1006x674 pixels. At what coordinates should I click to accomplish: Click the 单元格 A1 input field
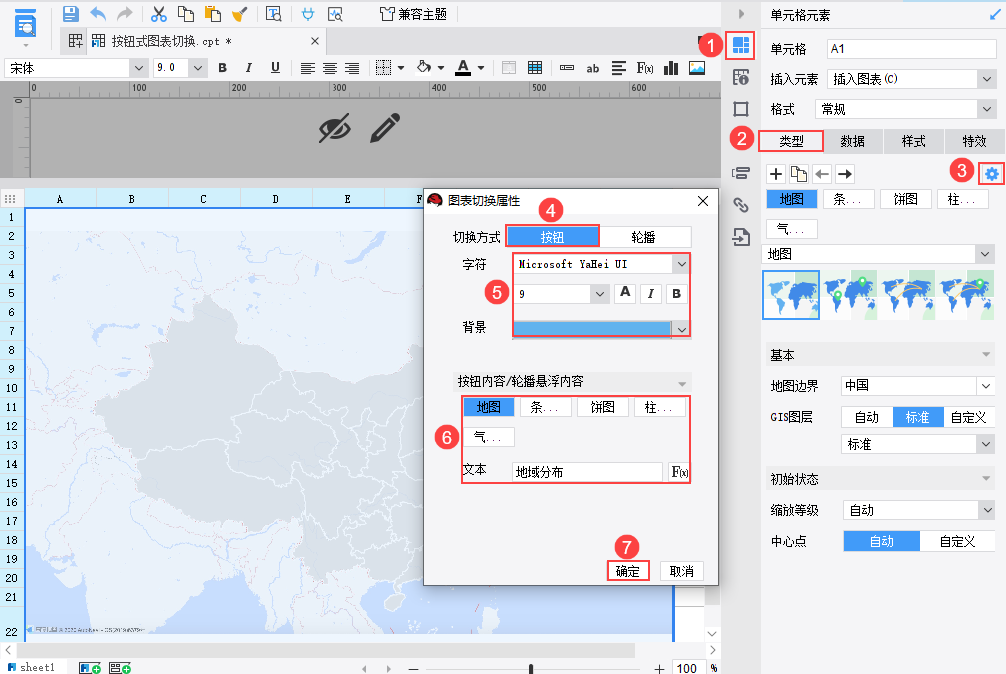click(911, 49)
